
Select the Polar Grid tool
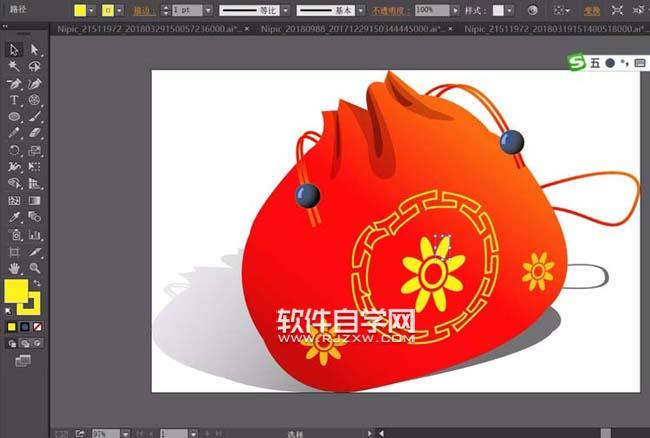tap(34, 100)
